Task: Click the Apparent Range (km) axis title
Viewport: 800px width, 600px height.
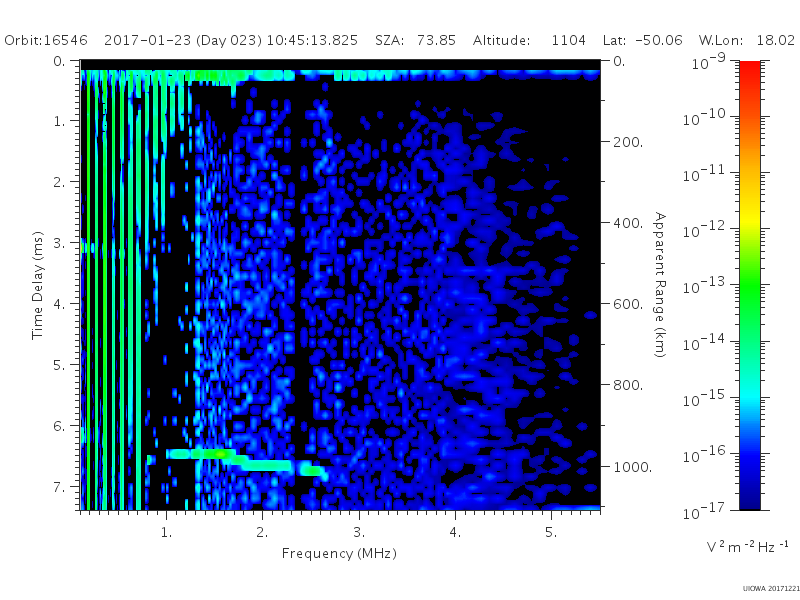Action: (x=660, y=285)
